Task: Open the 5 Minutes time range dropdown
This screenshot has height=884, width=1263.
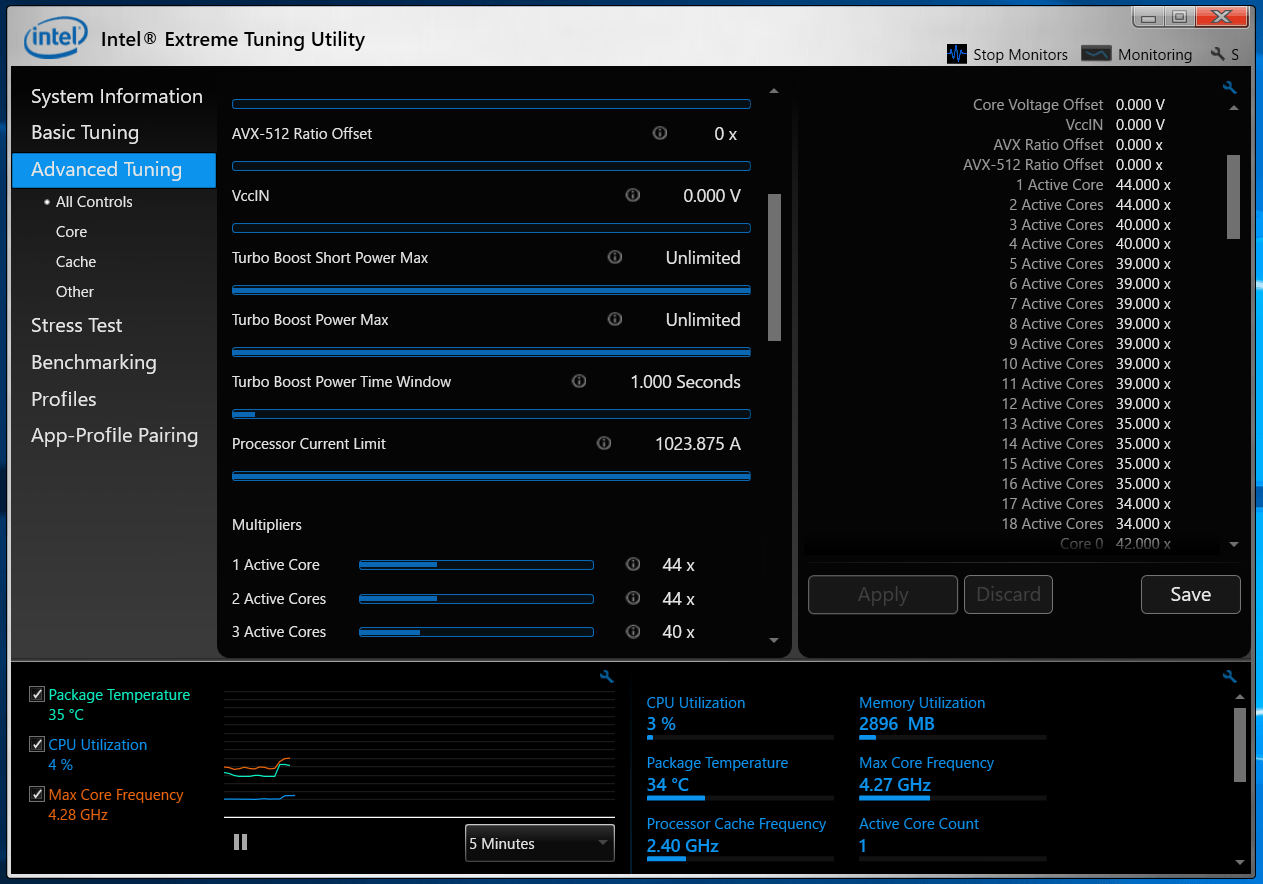Action: 539,843
